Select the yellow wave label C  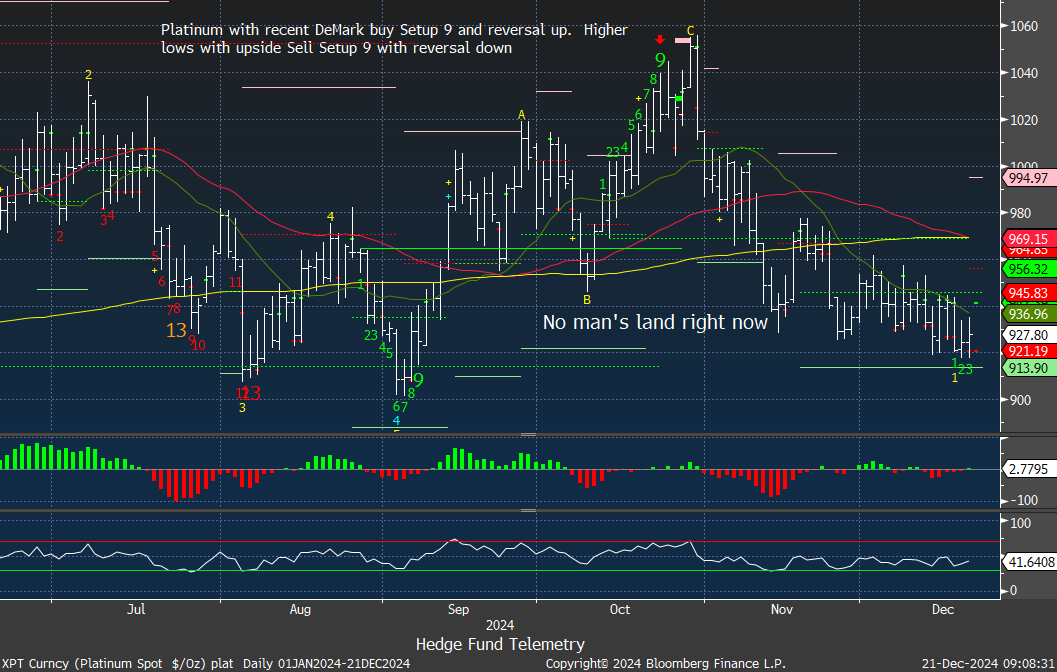coord(691,30)
